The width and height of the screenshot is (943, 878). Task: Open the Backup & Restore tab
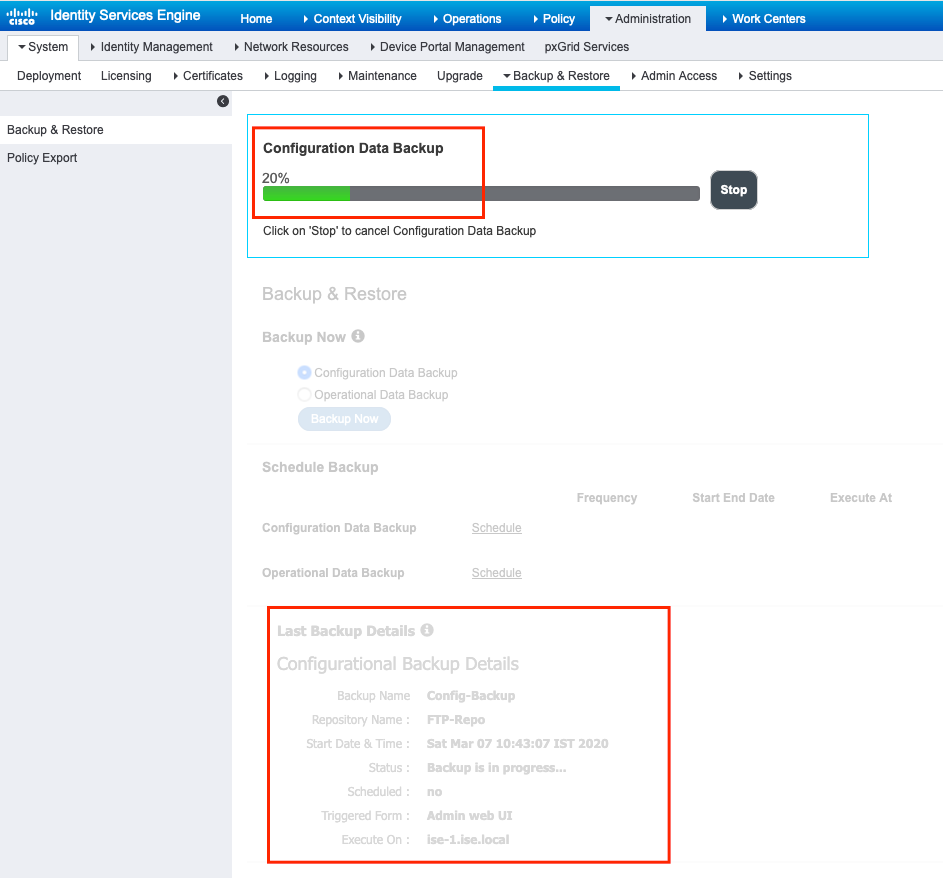click(x=556, y=76)
